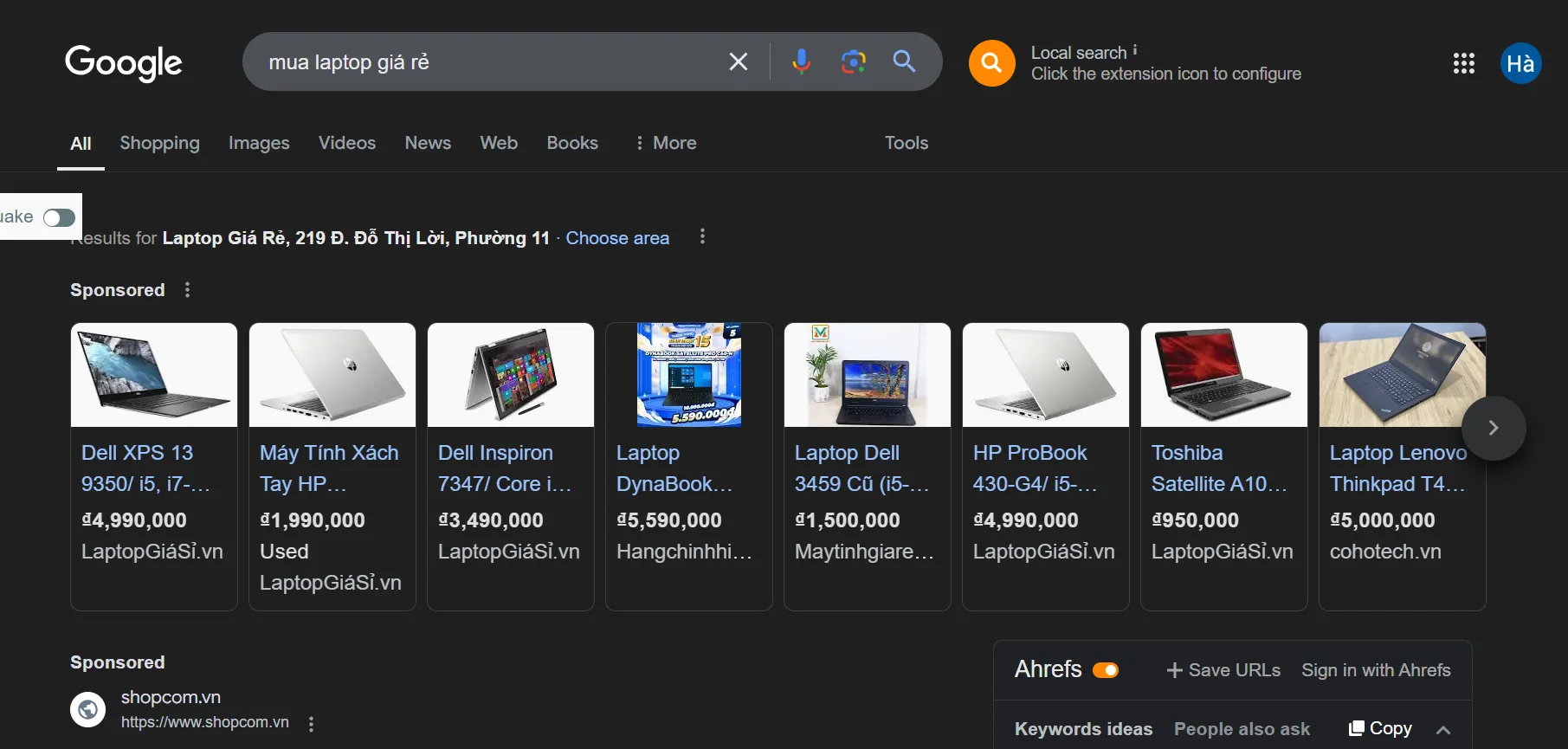Click the Lenovo Thinkpad product image

(x=1403, y=375)
